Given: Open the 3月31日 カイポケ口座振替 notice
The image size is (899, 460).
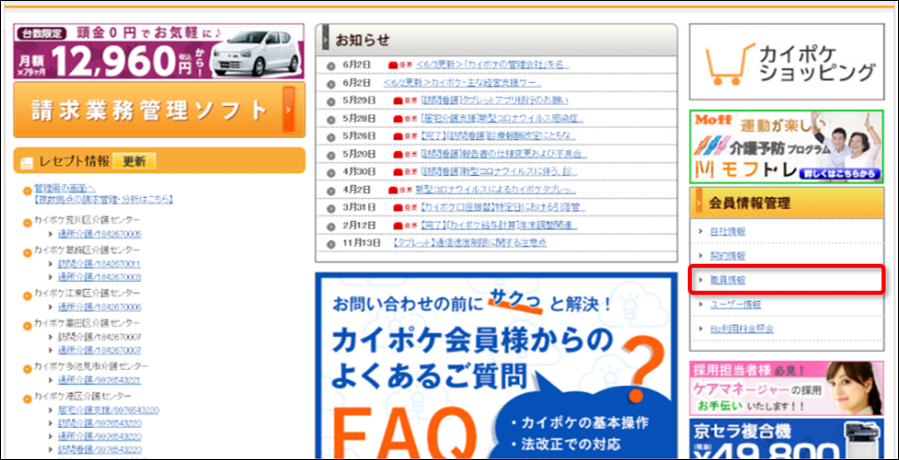Looking at the screenshot, I should pyautogui.click(x=501, y=208).
